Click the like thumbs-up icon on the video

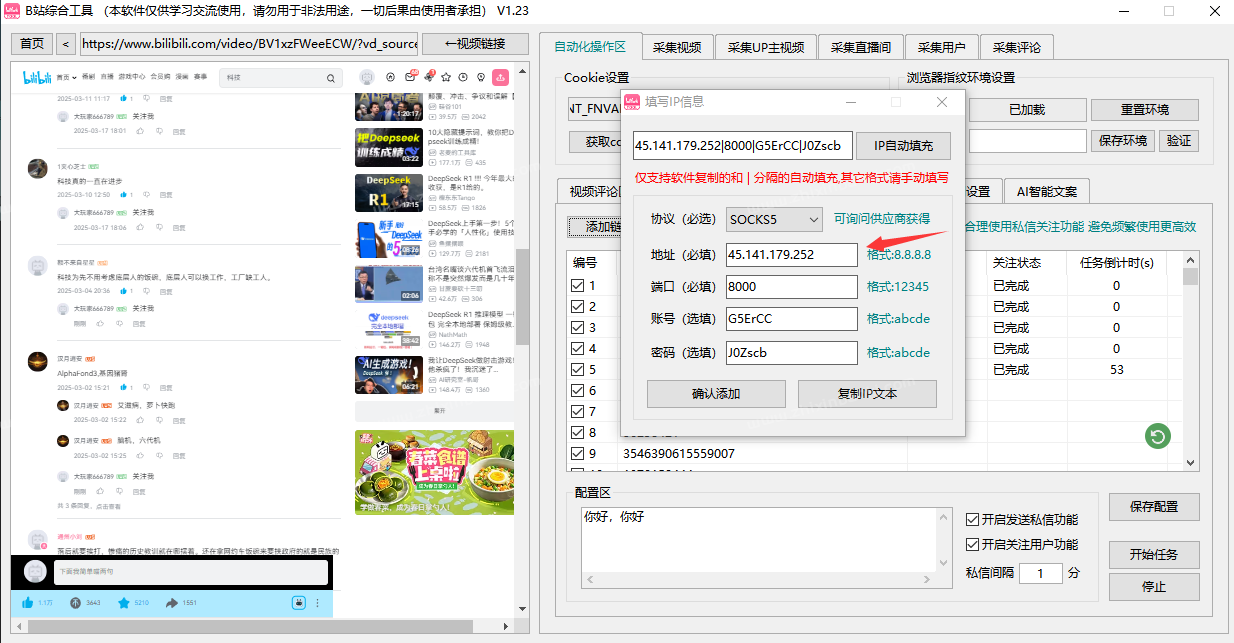[x=26, y=602]
